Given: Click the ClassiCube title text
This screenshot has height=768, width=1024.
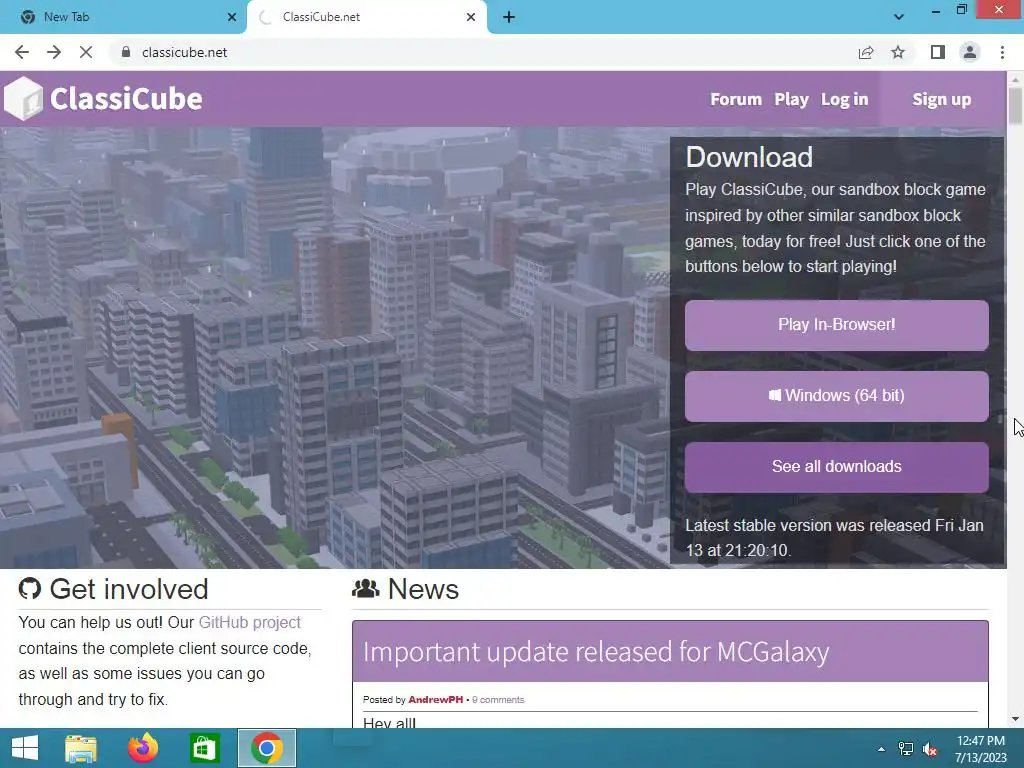Looking at the screenshot, I should click(x=126, y=99).
